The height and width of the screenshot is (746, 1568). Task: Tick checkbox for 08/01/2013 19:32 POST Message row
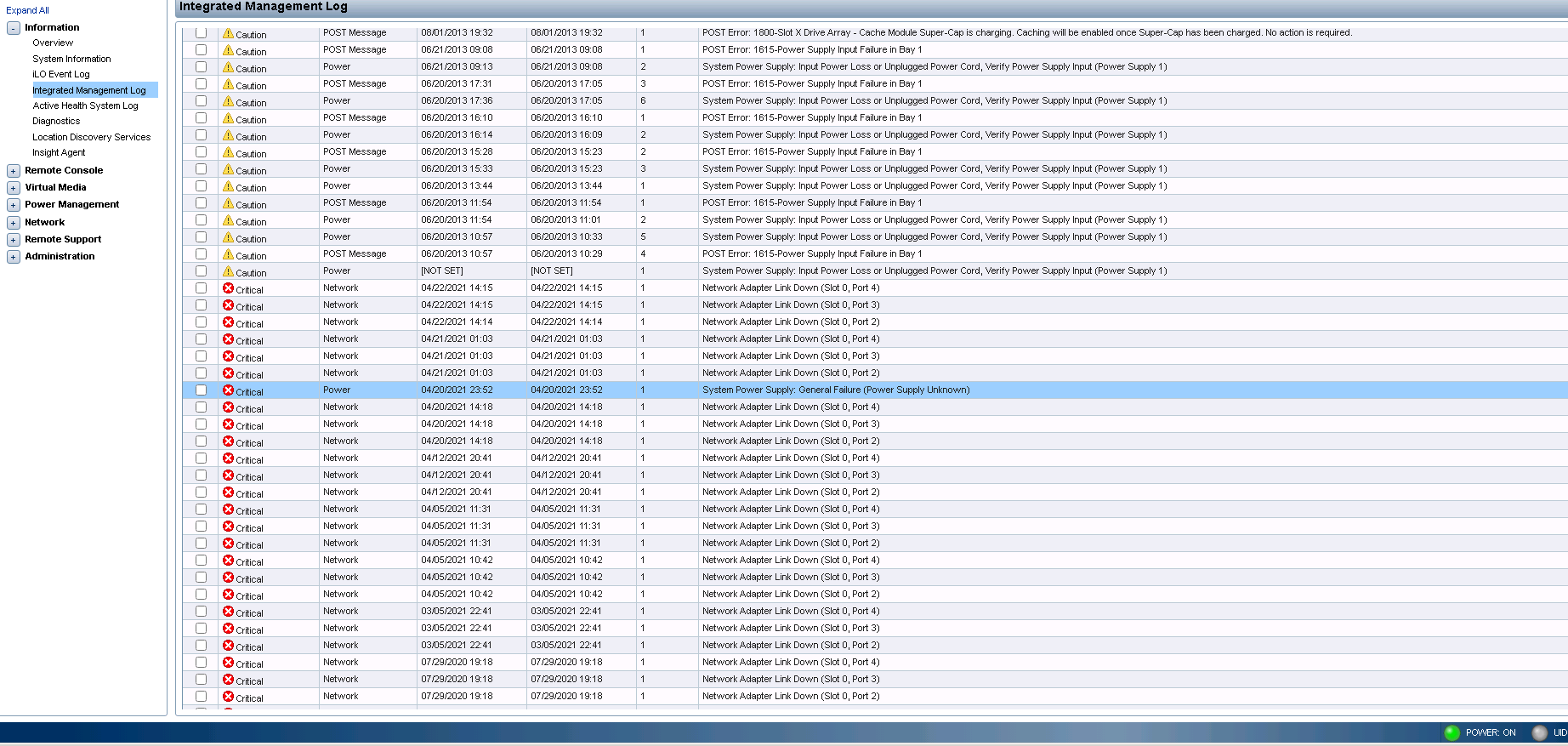(x=201, y=32)
